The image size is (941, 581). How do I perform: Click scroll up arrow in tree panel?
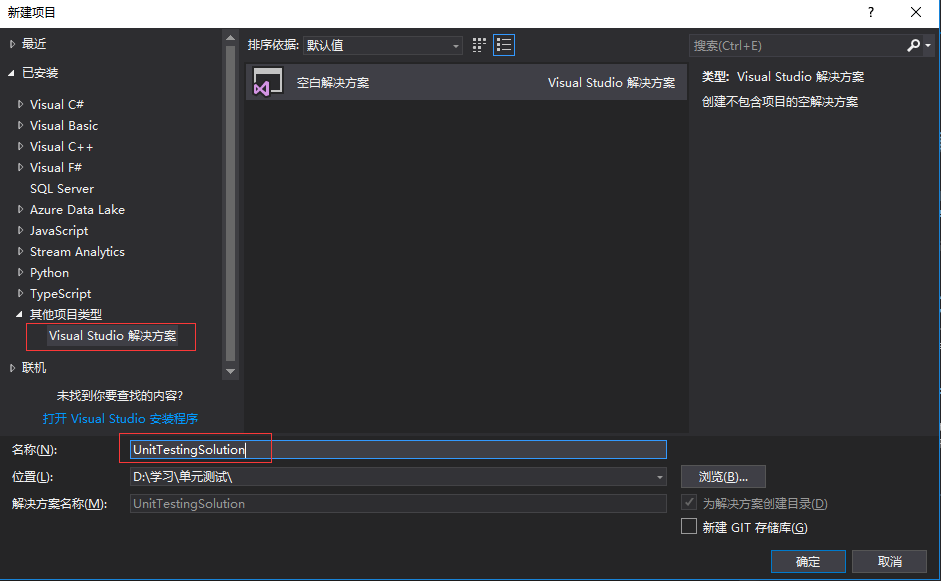tap(230, 38)
